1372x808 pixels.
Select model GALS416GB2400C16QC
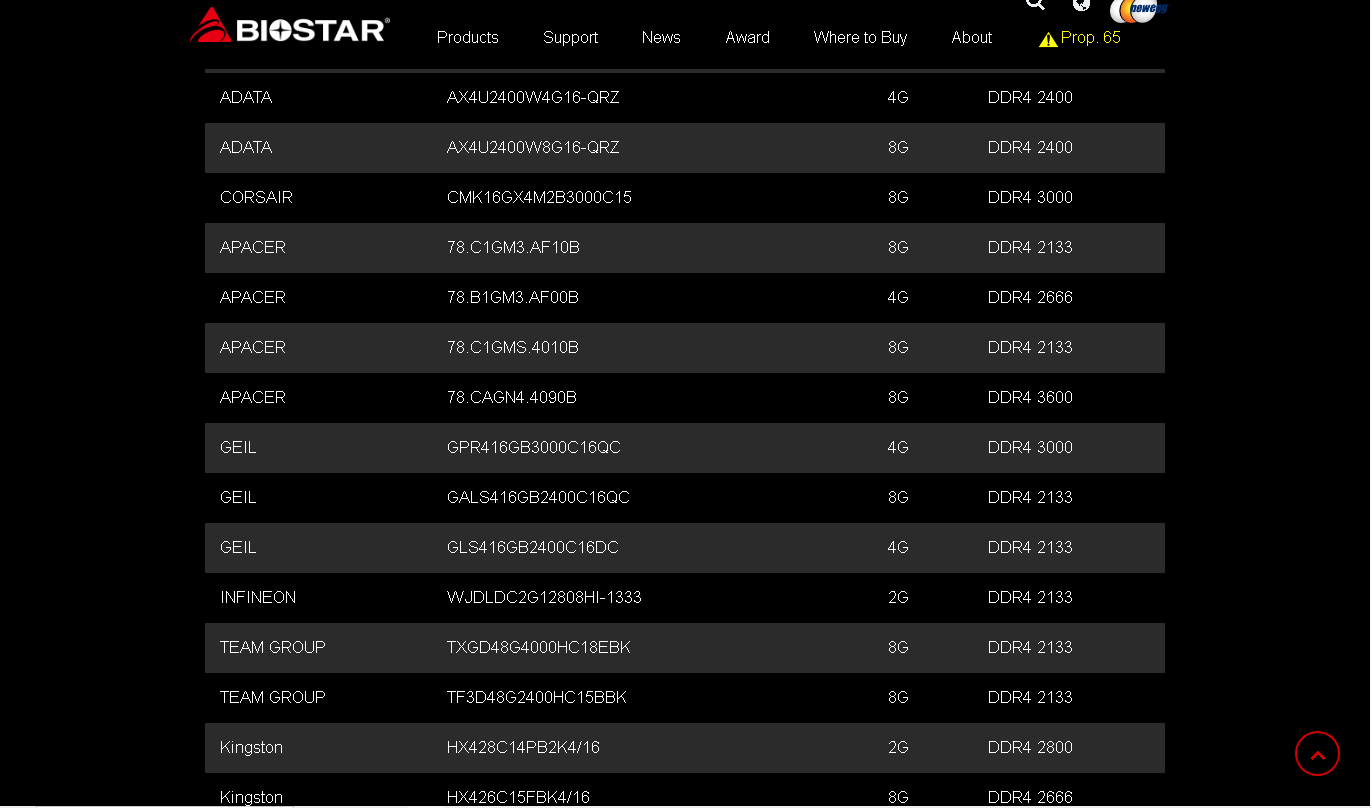click(538, 497)
